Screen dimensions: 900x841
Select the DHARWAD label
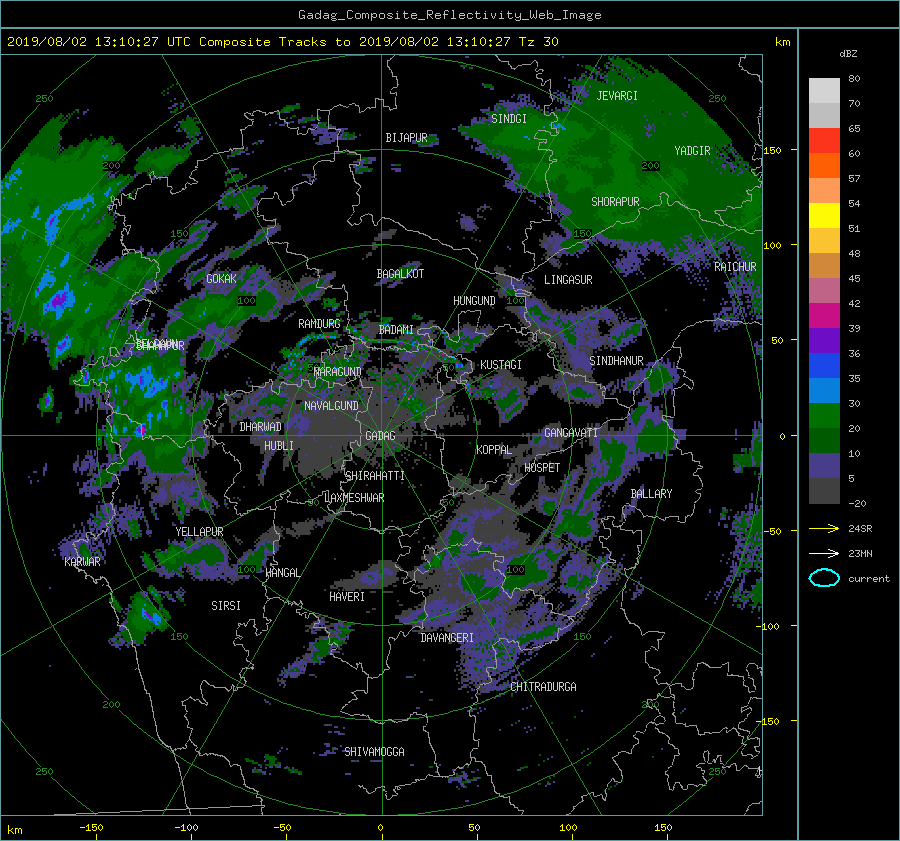tap(261, 427)
